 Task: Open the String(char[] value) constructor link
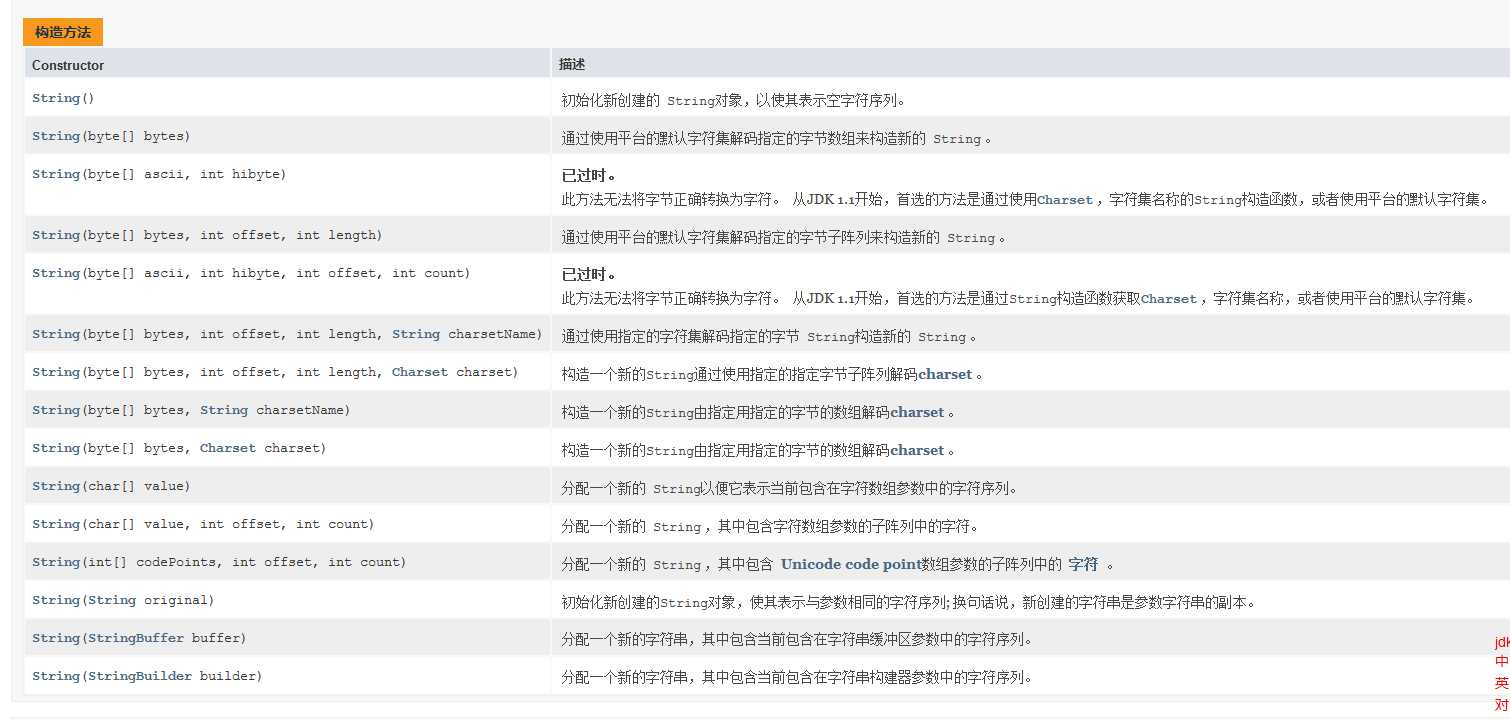pyautogui.click(x=56, y=486)
